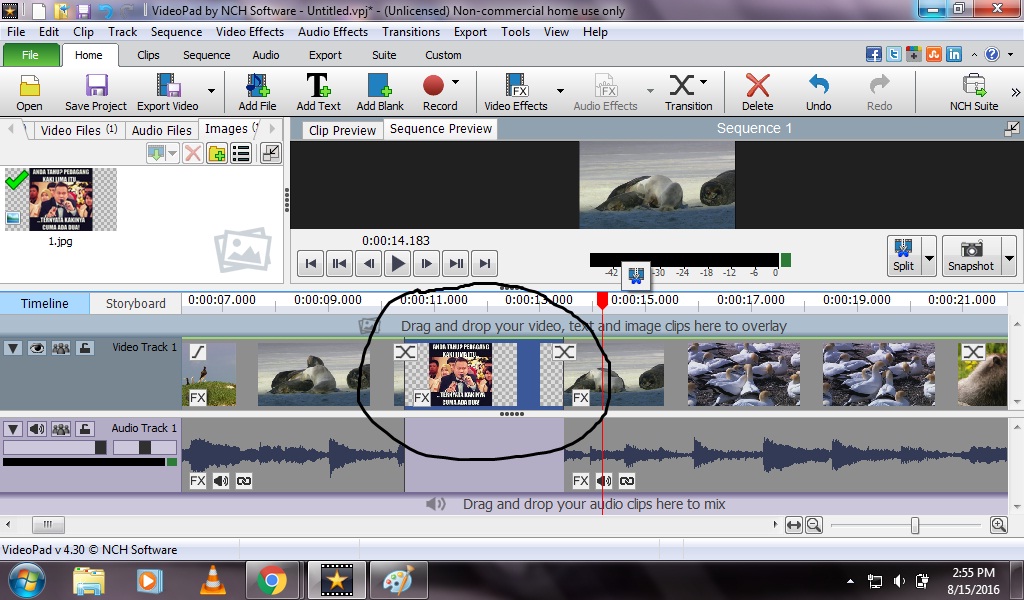The width and height of the screenshot is (1024, 600).
Task: Click the Facebook share icon
Action: pos(874,54)
